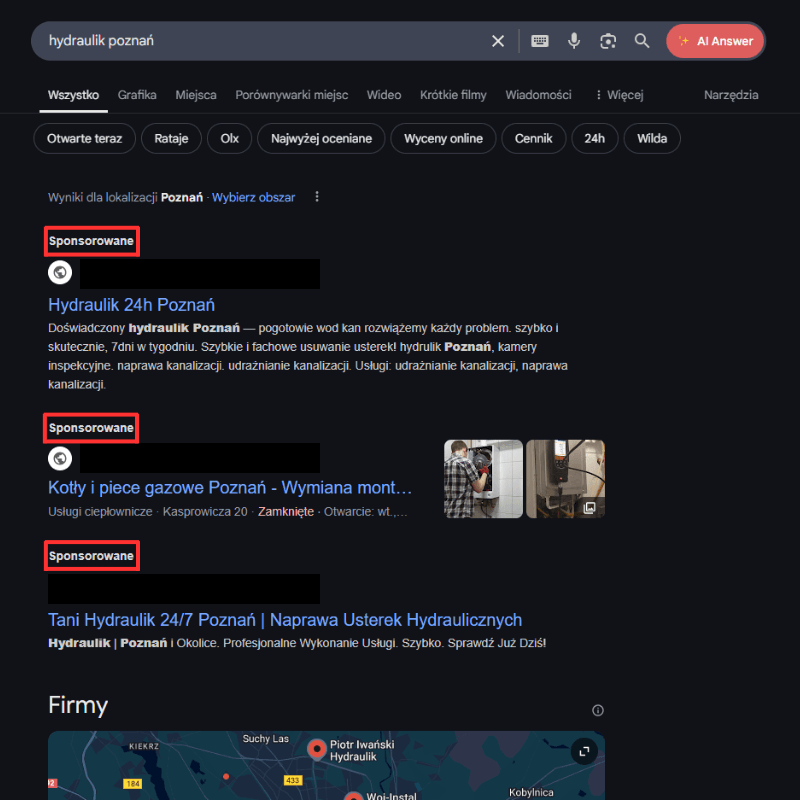The width and height of the screenshot is (800, 800).
Task: Click the magnifying glass search icon
Action: (x=642, y=41)
